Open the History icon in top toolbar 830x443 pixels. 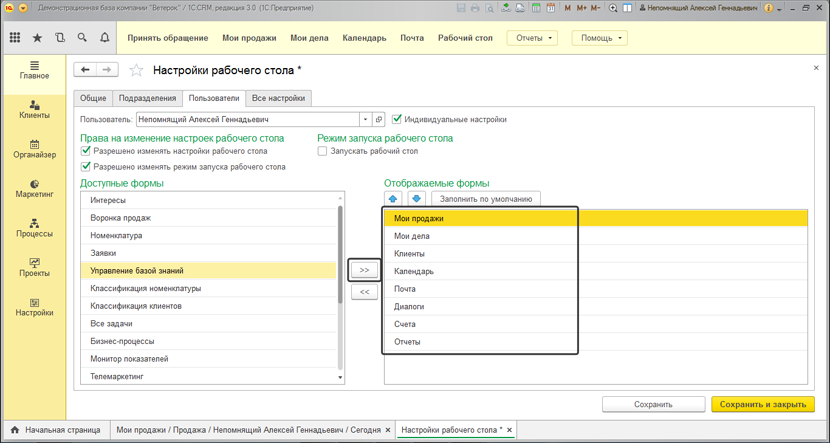tap(60, 38)
